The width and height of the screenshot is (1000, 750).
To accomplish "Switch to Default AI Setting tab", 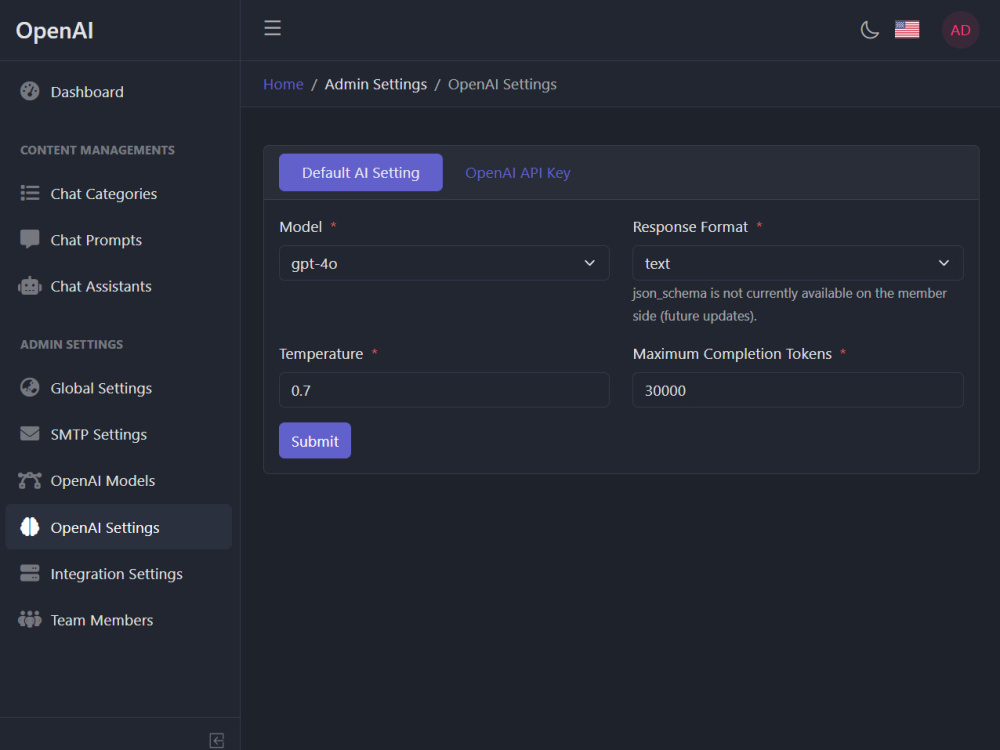I will tap(360, 172).
